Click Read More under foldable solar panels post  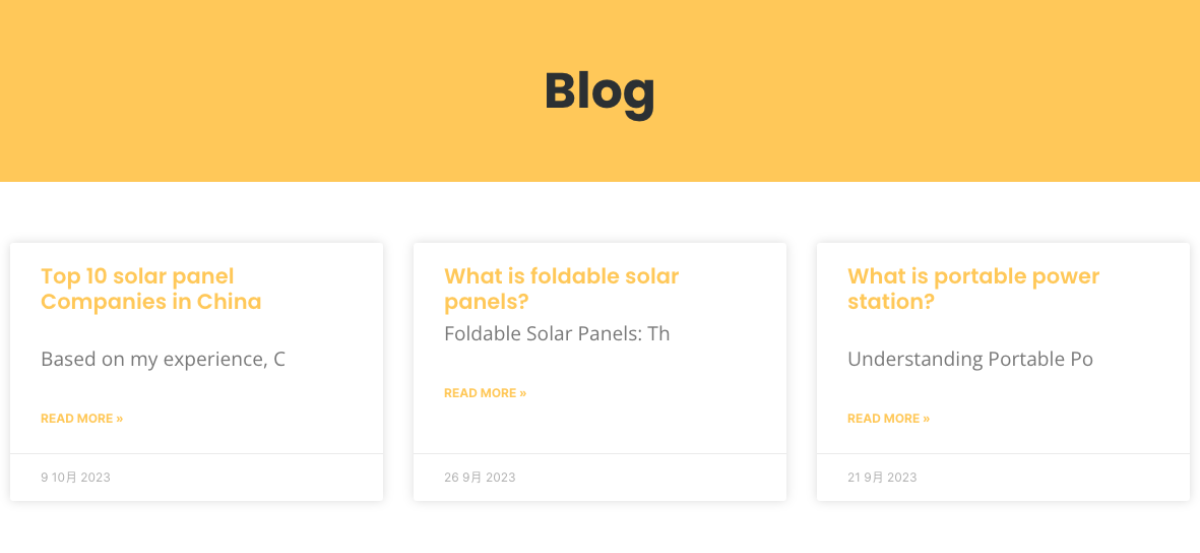pos(484,393)
